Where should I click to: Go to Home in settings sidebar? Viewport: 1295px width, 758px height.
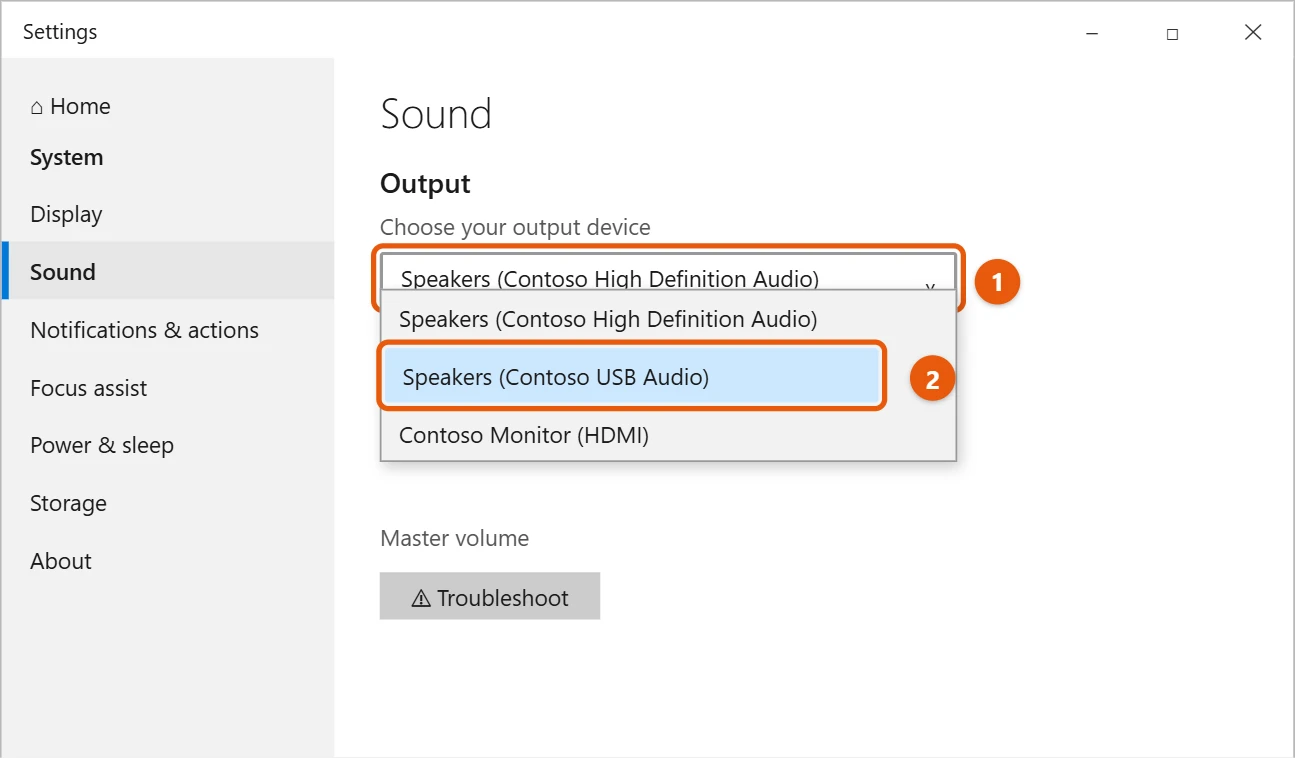coord(70,106)
